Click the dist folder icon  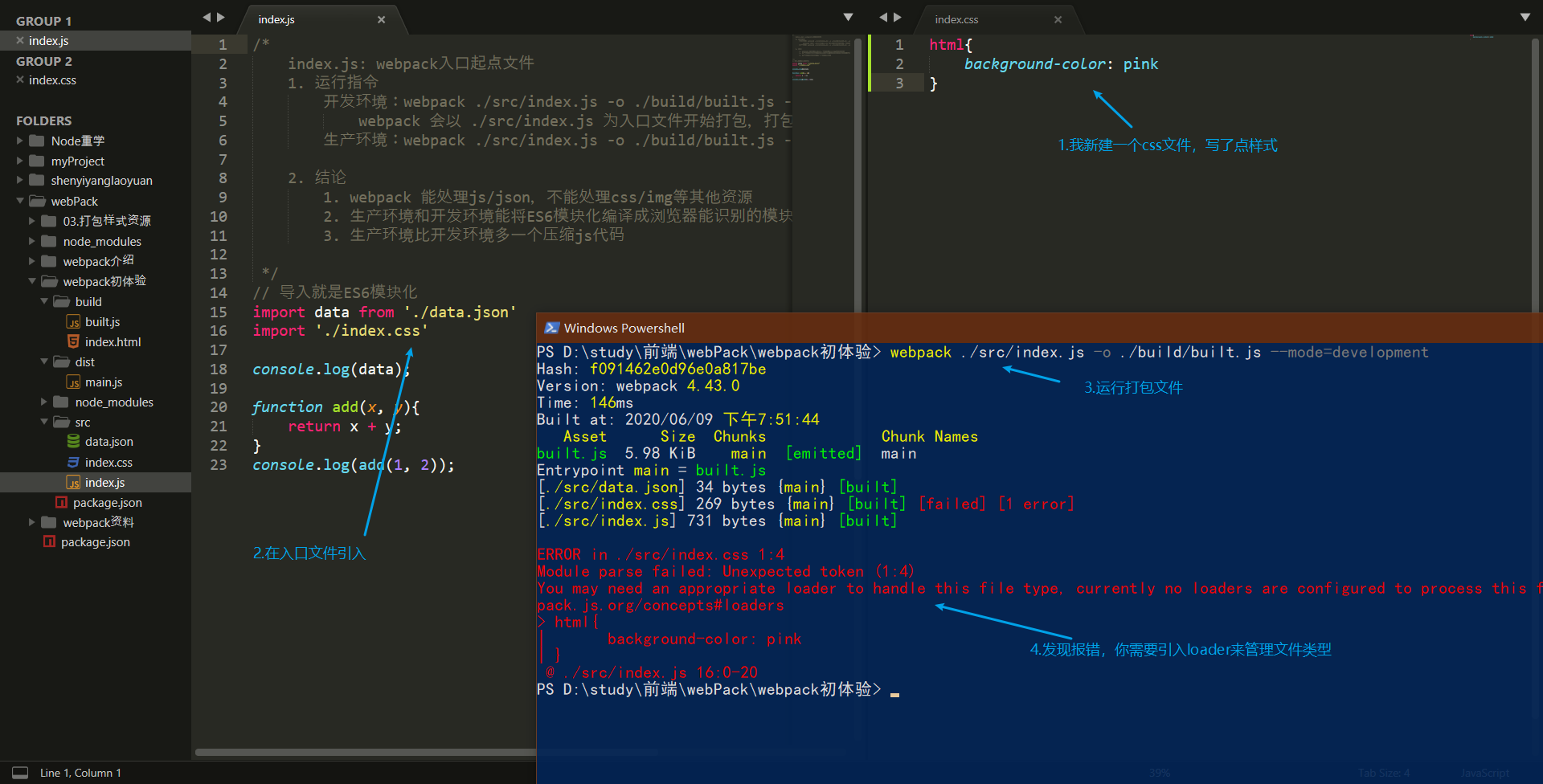(61, 361)
